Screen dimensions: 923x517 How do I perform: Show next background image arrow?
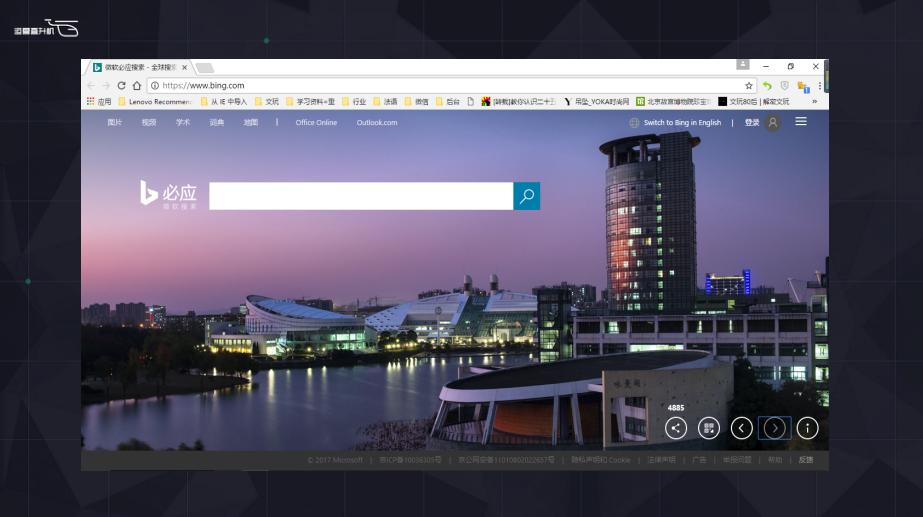tap(775, 428)
